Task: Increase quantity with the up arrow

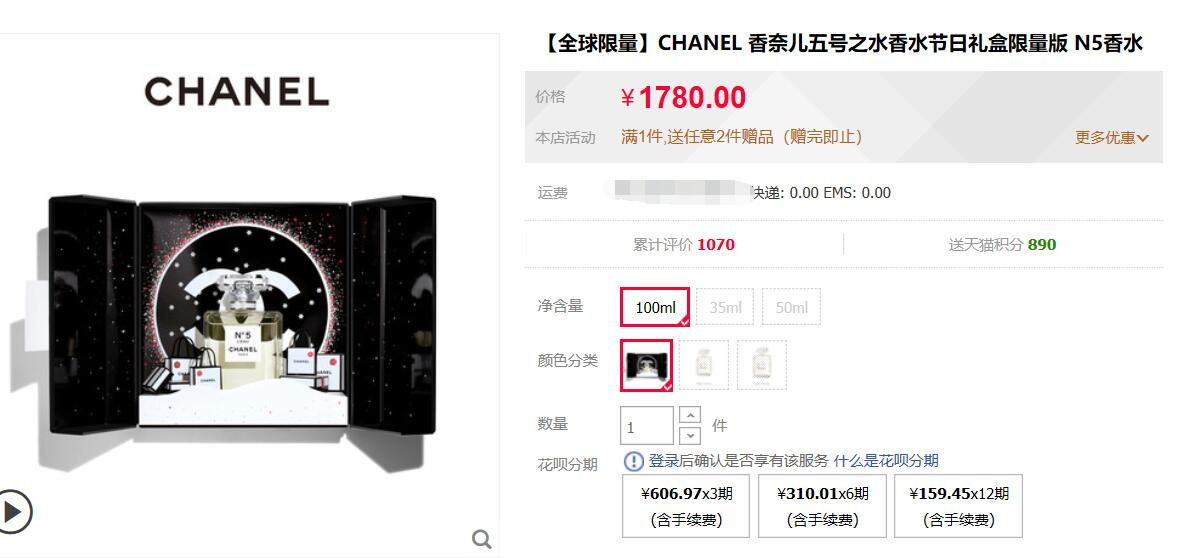Action: point(690,415)
